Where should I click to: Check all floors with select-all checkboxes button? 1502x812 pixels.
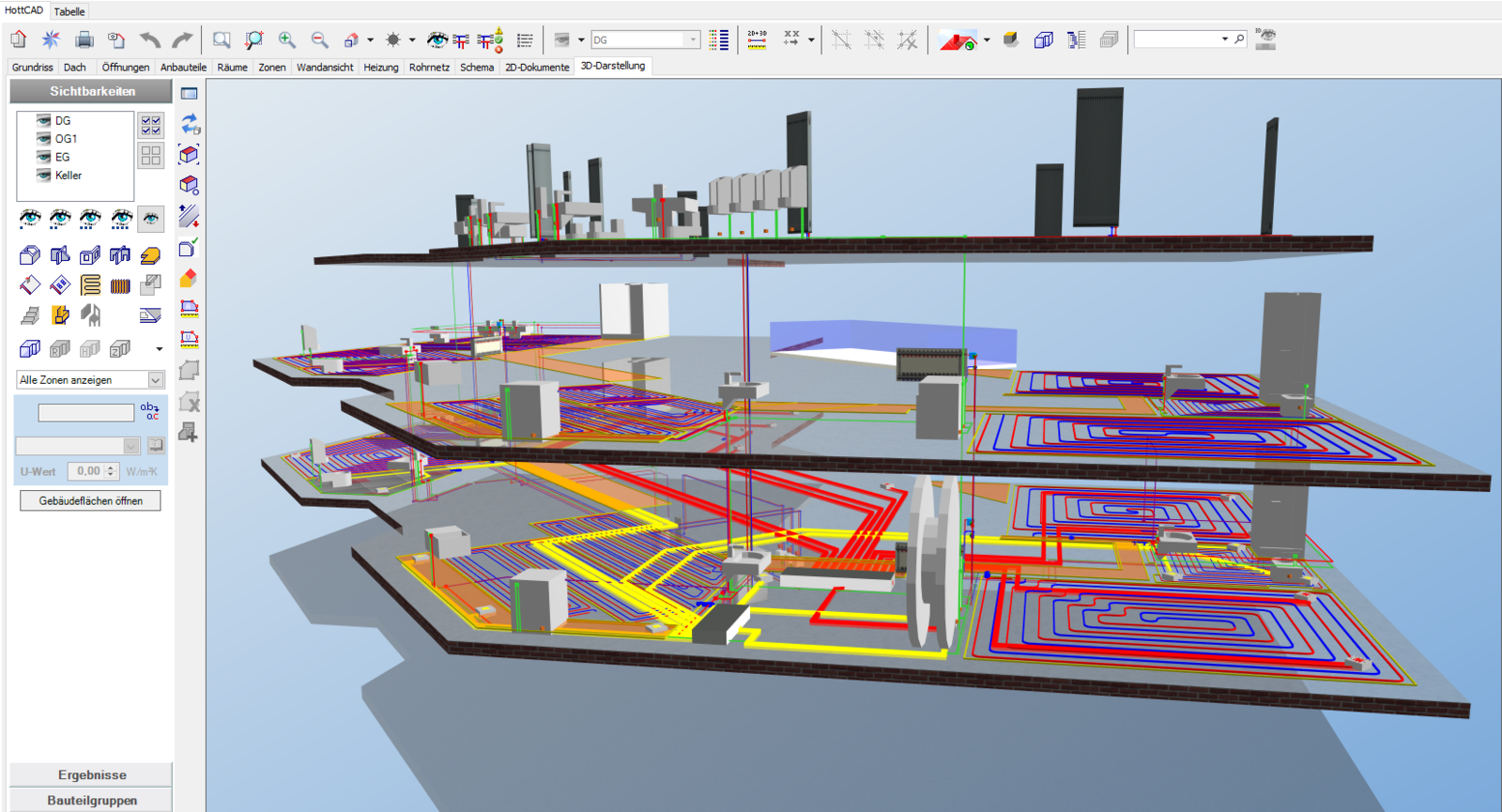click(150, 125)
